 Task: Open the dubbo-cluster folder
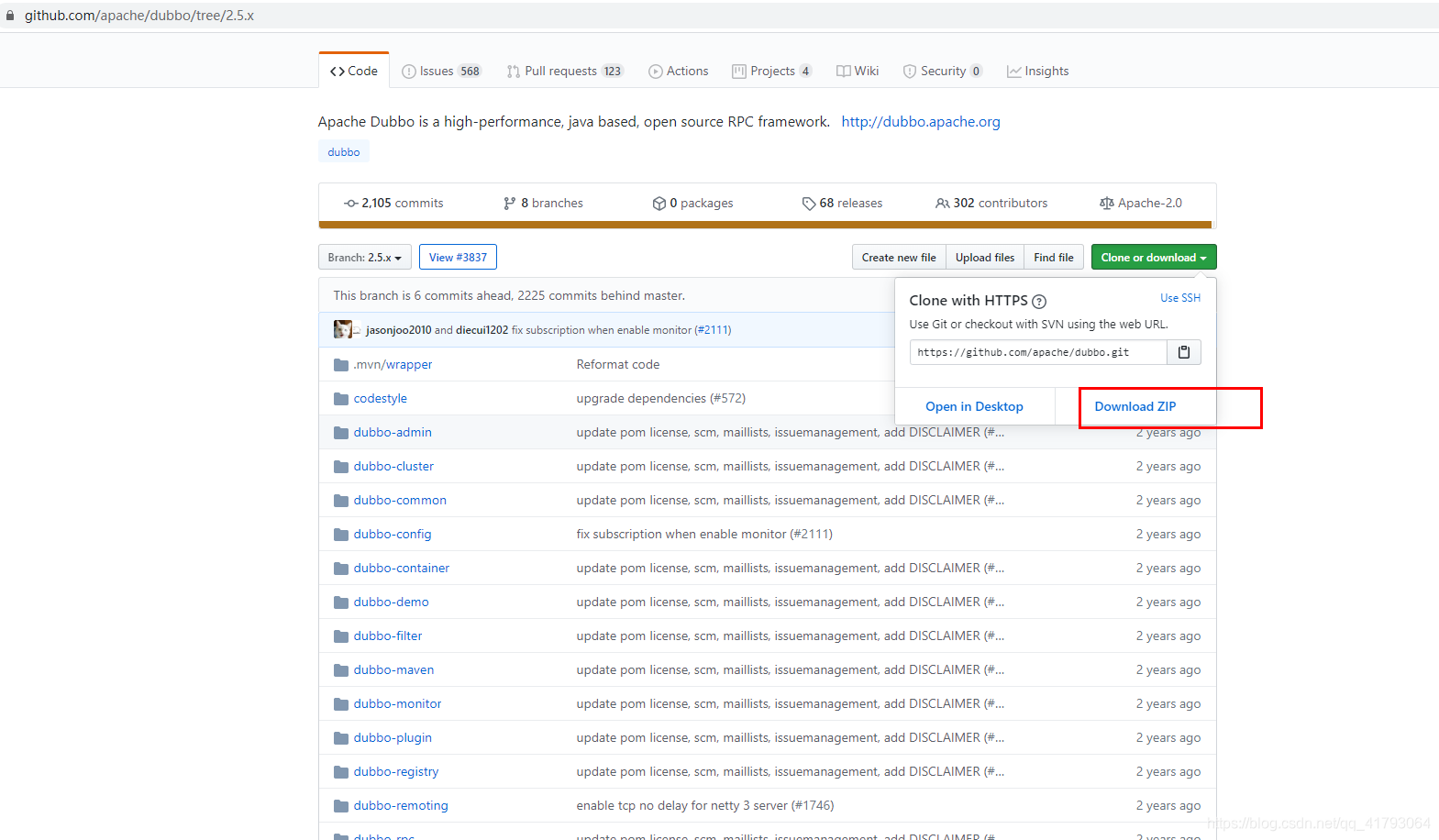(393, 466)
